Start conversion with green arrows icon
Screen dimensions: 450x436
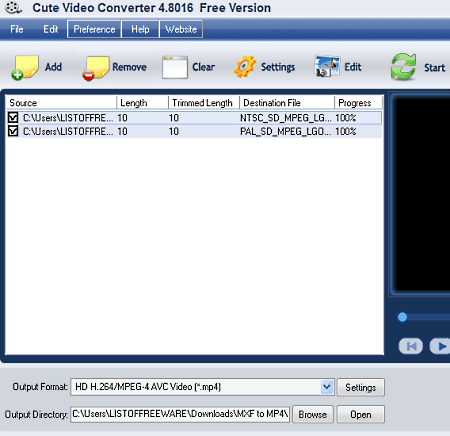403,67
